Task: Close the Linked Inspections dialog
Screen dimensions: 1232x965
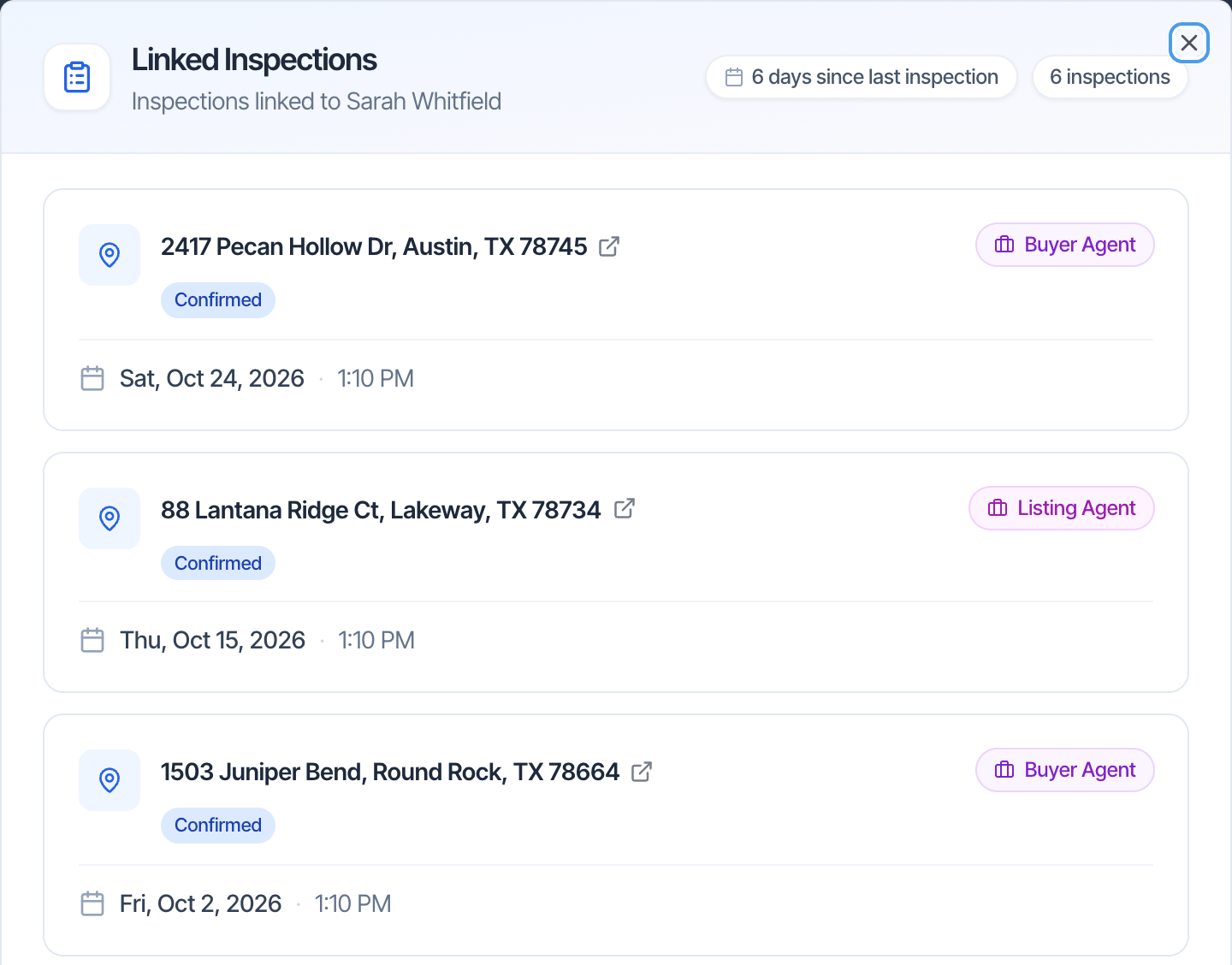Action: (1189, 43)
